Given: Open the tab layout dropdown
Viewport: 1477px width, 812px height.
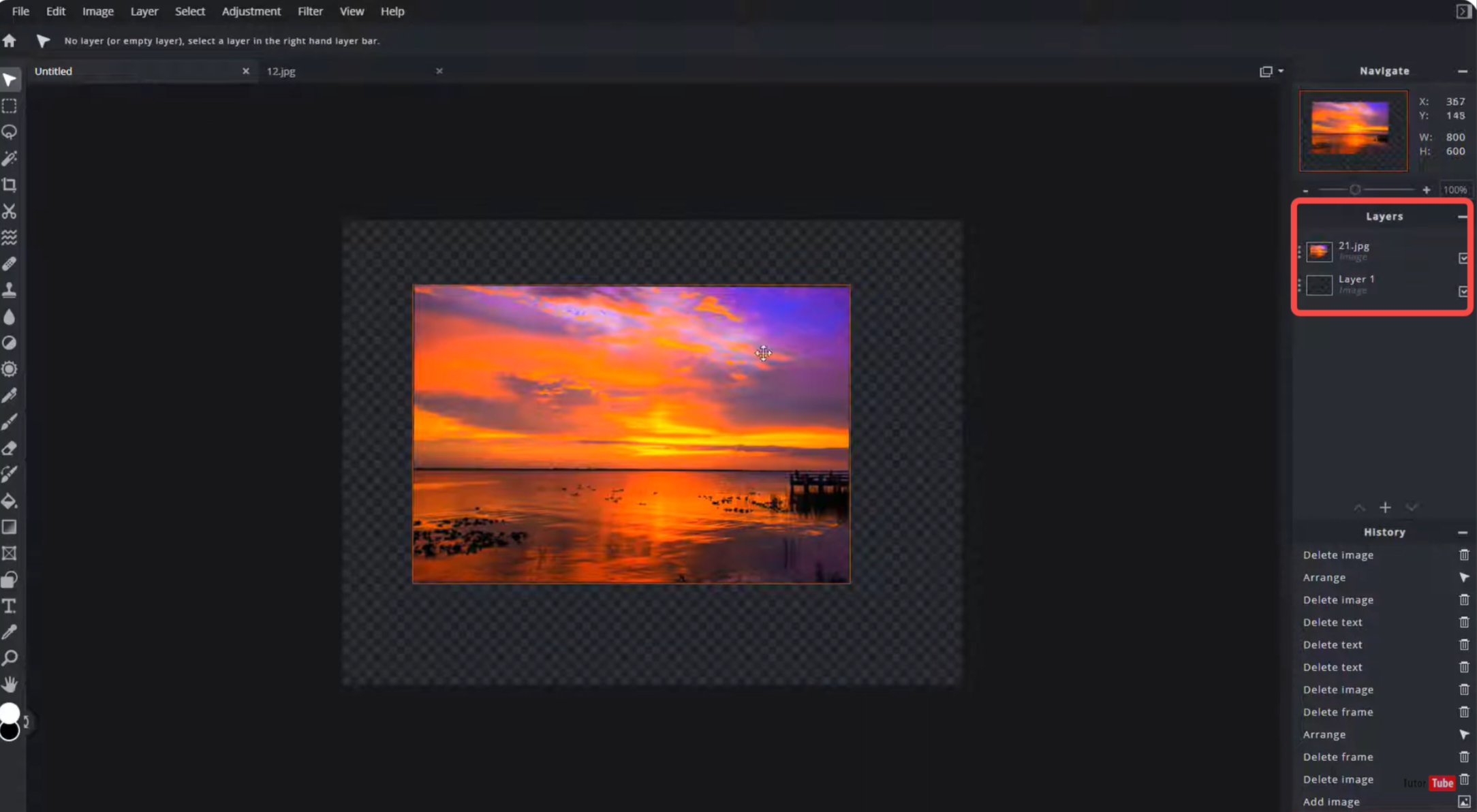Looking at the screenshot, I should (1271, 70).
